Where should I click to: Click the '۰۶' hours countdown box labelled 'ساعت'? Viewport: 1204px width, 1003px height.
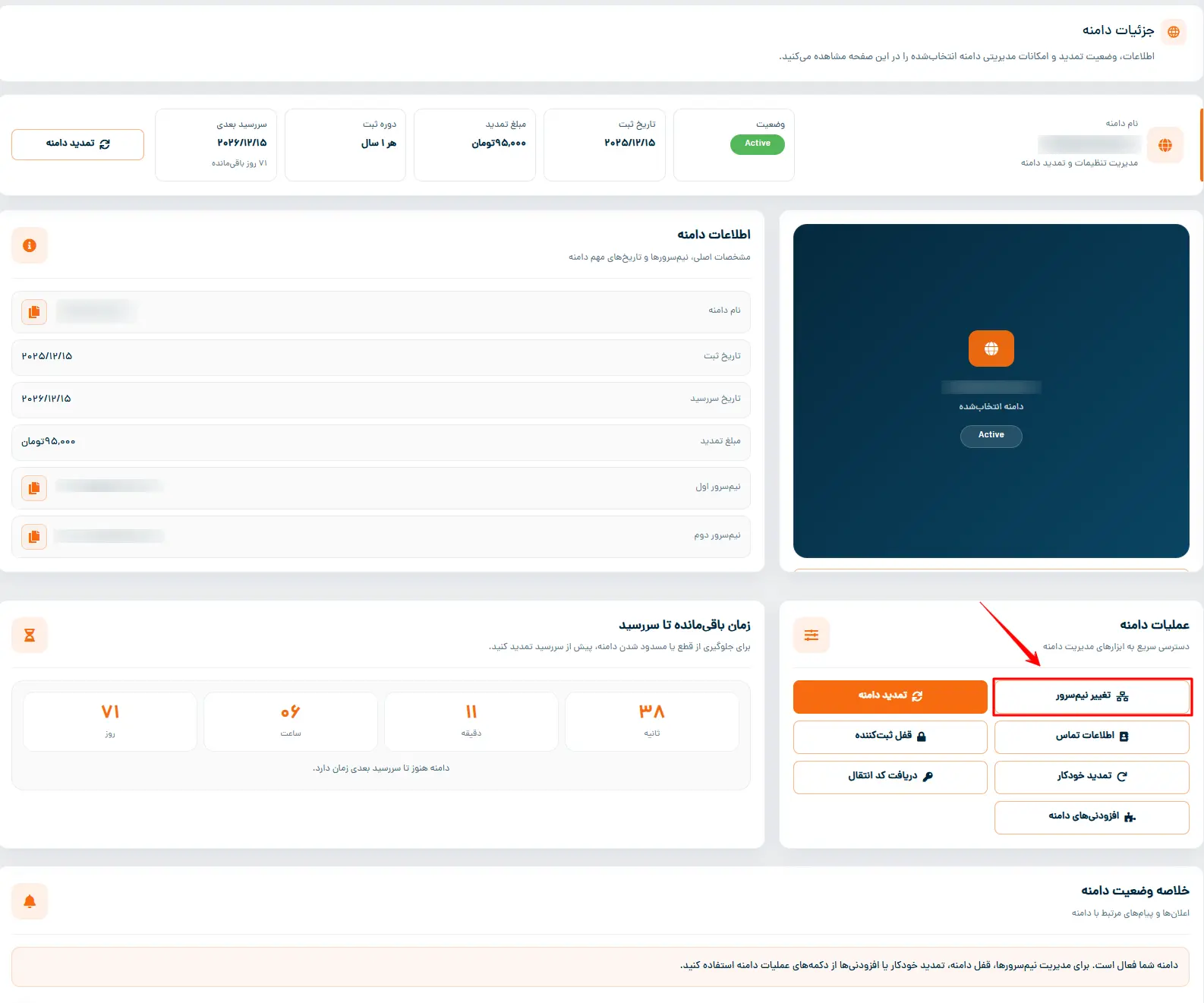(291, 721)
